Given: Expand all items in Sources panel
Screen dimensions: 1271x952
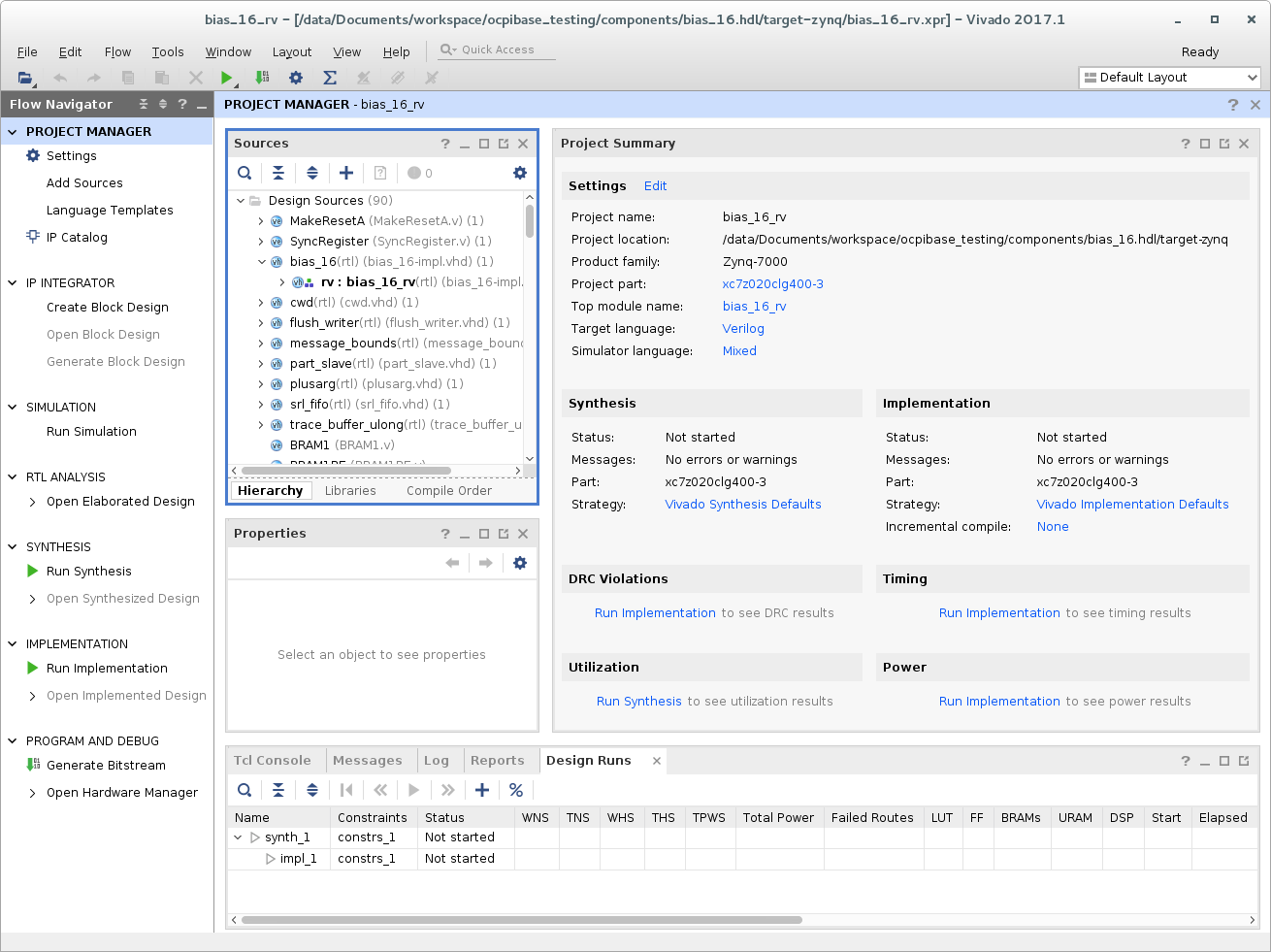Looking at the screenshot, I should (x=312, y=173).
